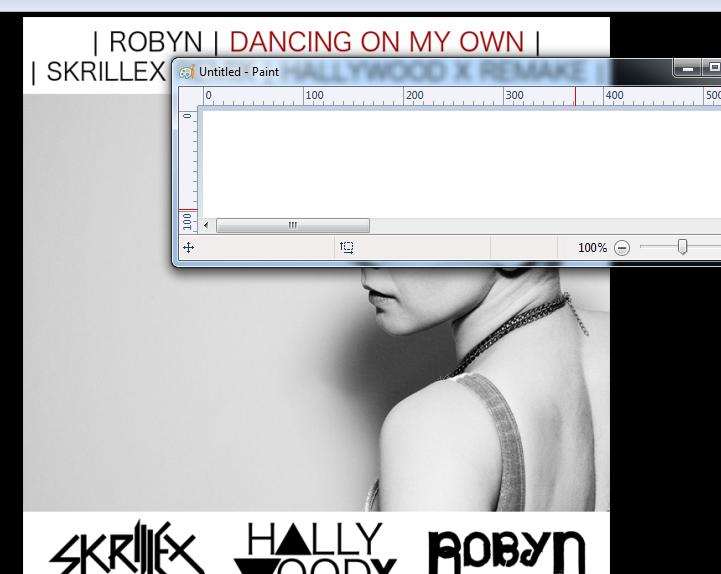This screenshot has height=574, width=721.
Task: Click the Paint app icon in title bar
Action: coord(187,72)
